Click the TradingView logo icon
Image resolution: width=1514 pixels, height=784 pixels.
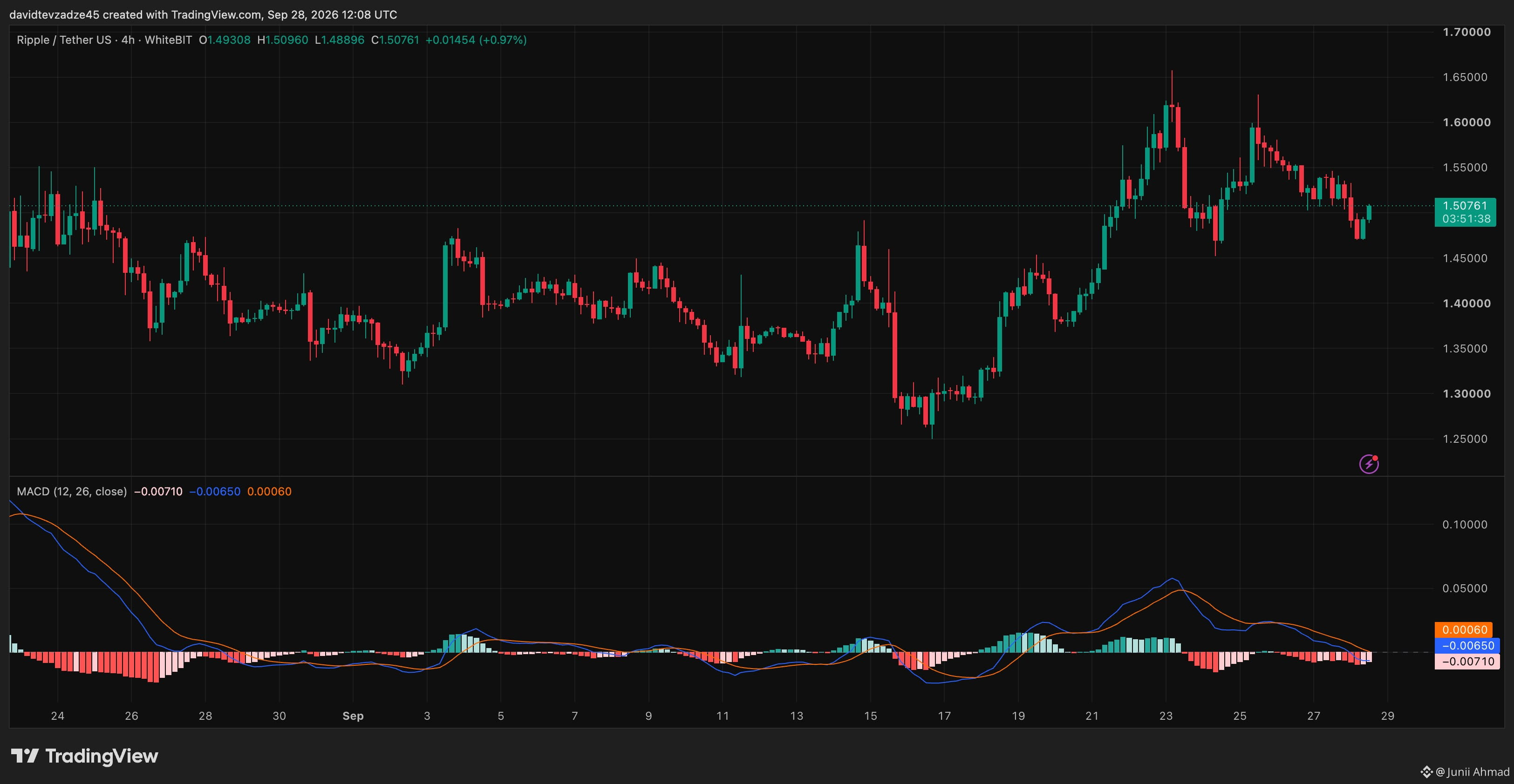pyautogui.click(x=25, y=755)
